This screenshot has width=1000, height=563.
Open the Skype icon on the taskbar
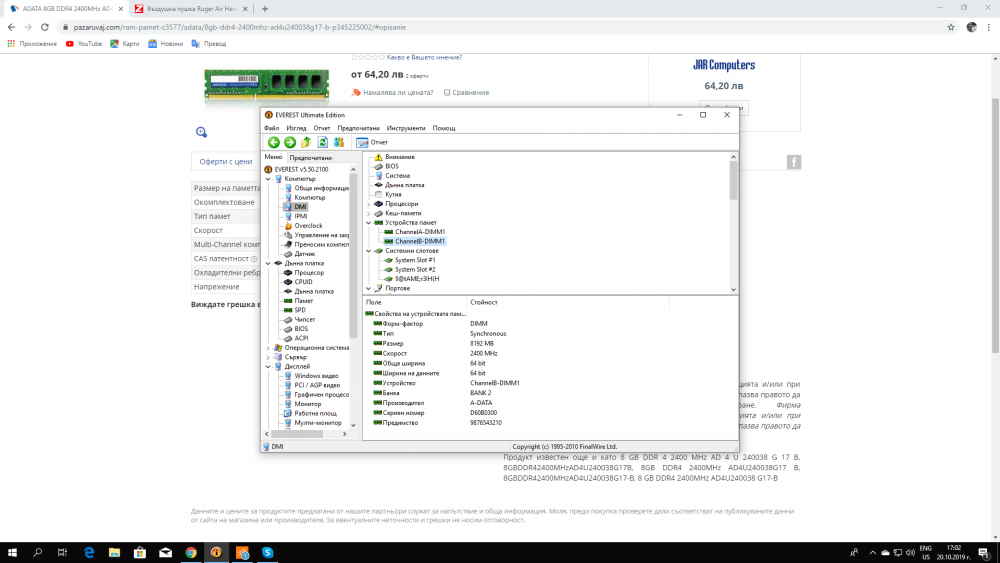coord(267,552)
